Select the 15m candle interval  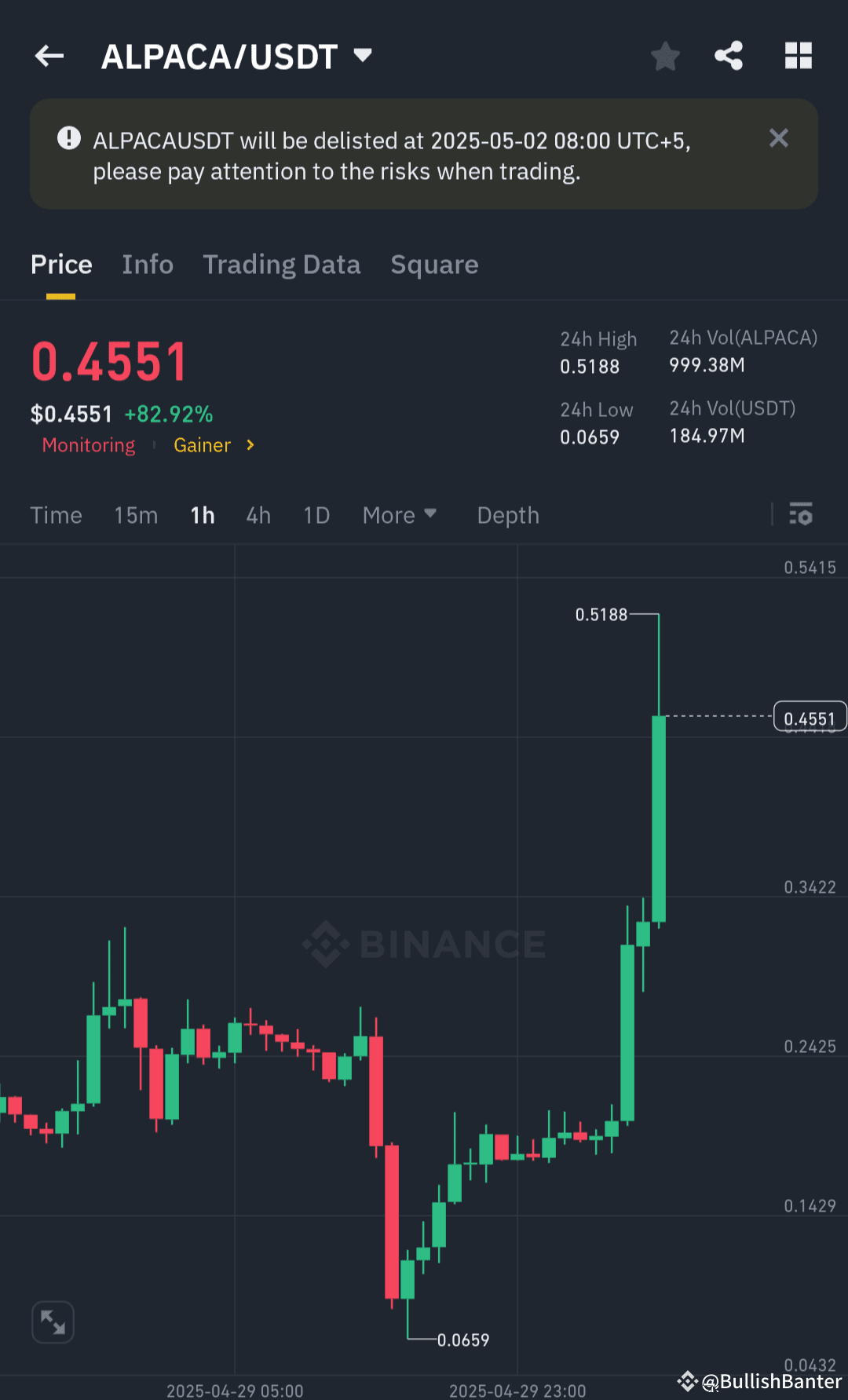click(x=135, y=515)
